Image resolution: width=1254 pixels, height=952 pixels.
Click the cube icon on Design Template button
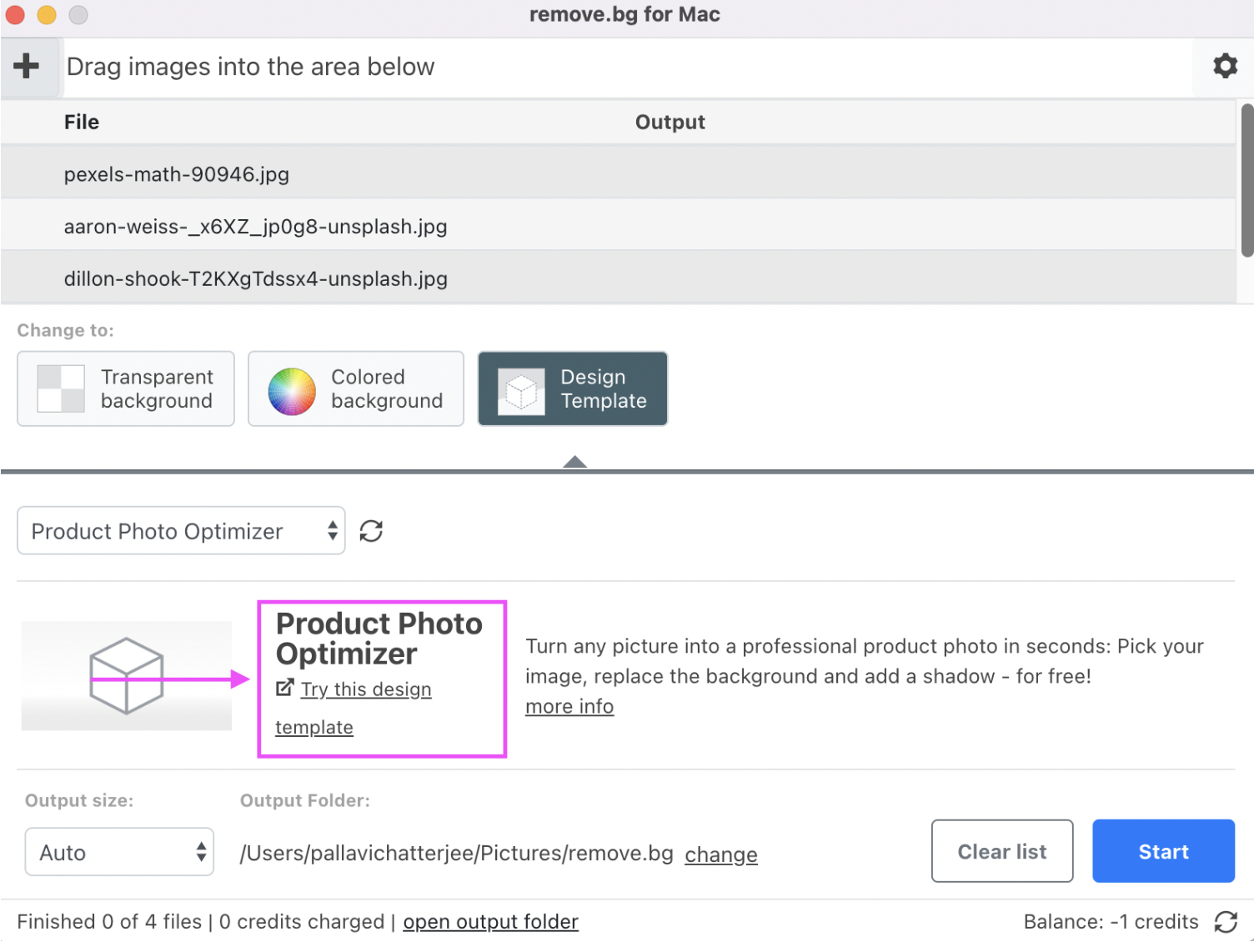(521, 391)
